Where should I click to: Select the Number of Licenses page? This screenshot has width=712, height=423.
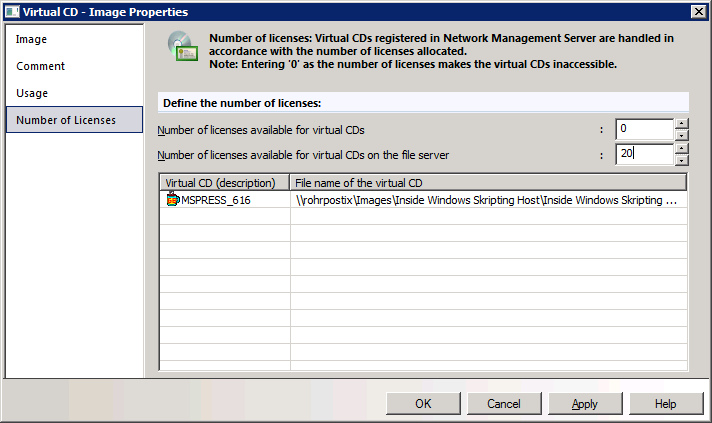(x=74, y=120)
